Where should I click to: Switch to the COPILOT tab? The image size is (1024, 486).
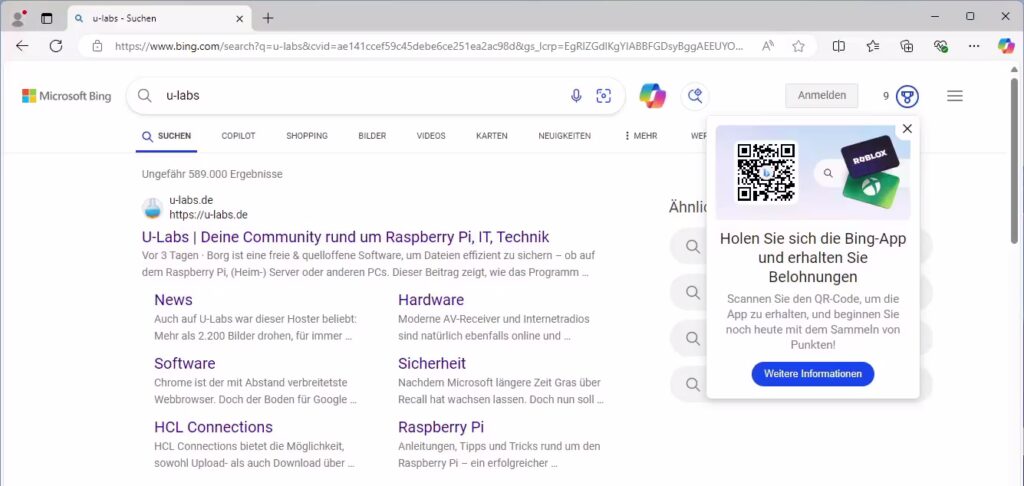point(238,136)
